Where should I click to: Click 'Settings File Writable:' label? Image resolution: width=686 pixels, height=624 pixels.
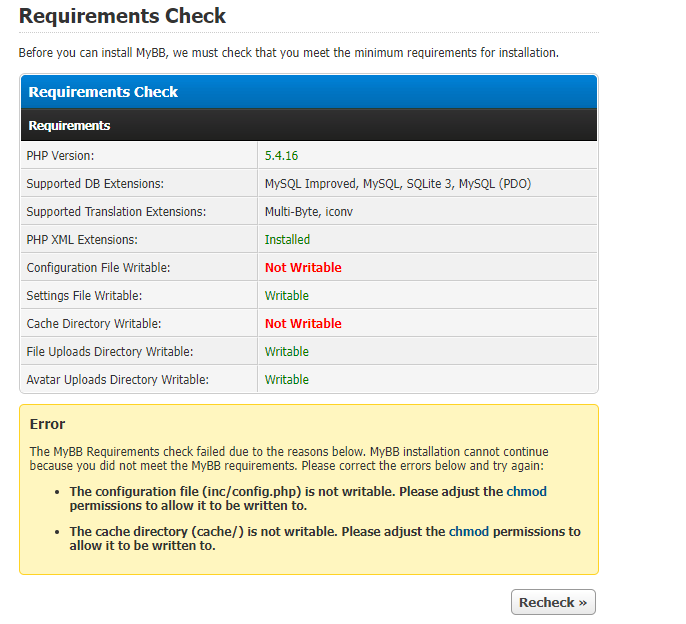click(84, 295)
